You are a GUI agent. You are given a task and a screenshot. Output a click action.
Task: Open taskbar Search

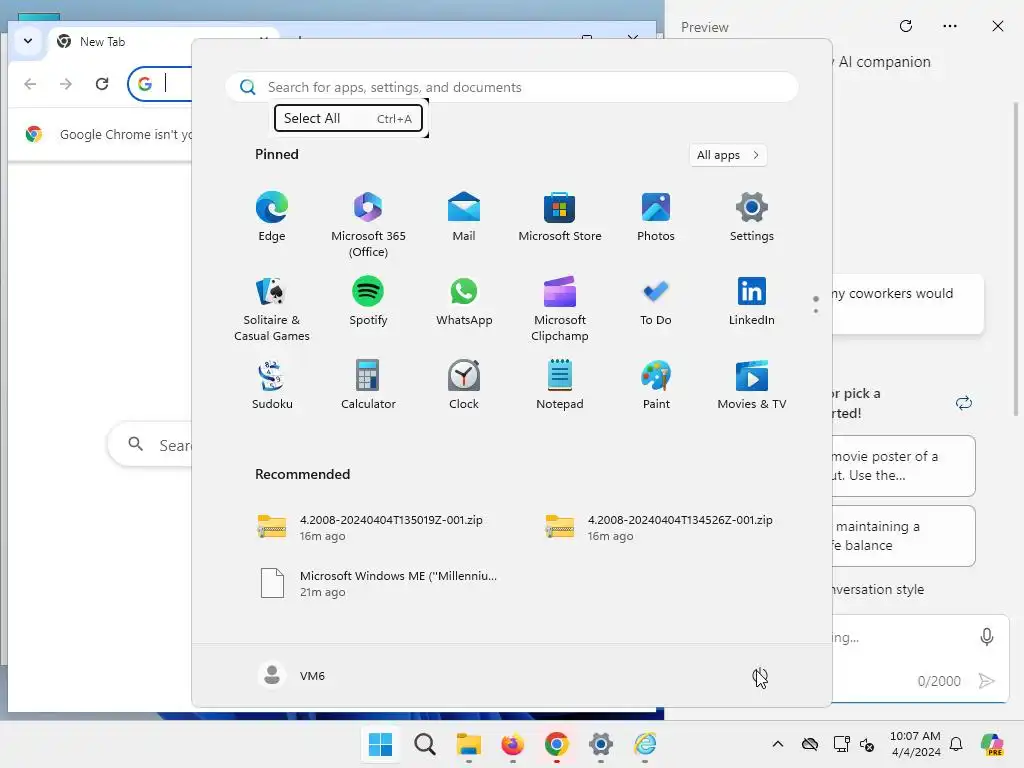coord(424,744)
